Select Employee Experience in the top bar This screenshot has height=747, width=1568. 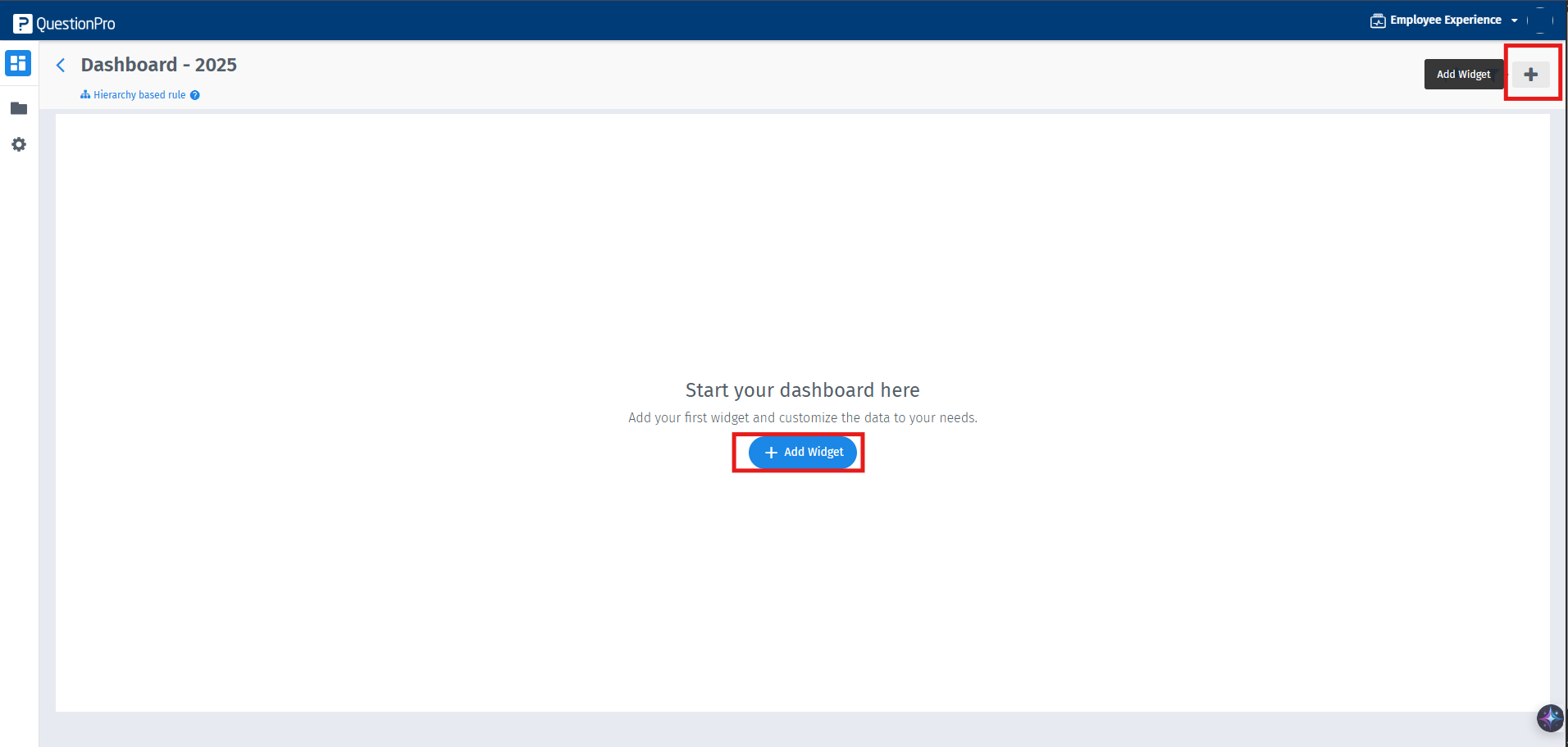pyautogui.click(x=1443, y=20)
